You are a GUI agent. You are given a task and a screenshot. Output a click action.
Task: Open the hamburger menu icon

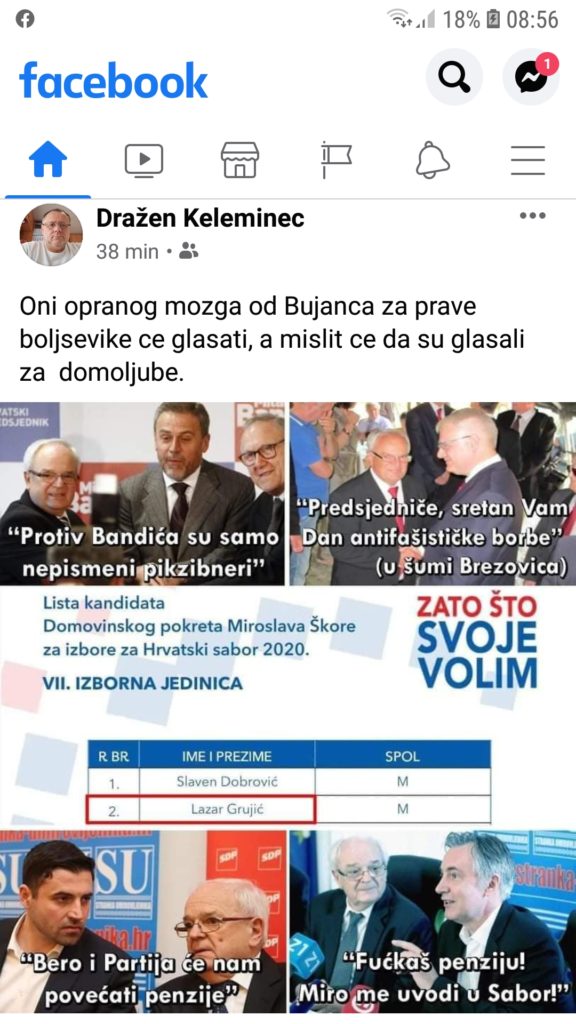(528, 160)
